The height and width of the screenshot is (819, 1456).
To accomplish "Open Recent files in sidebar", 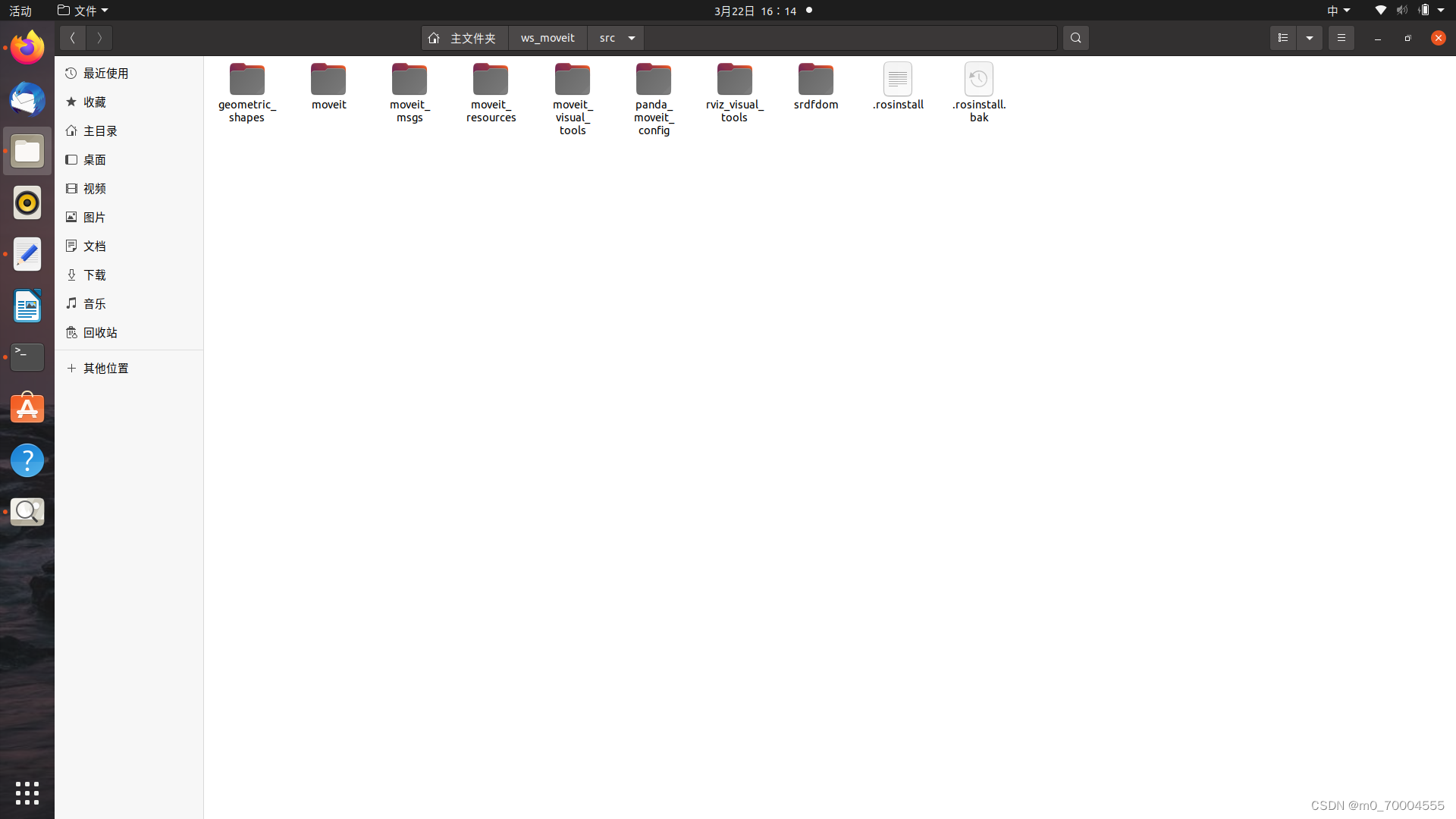I will point(105,74).
